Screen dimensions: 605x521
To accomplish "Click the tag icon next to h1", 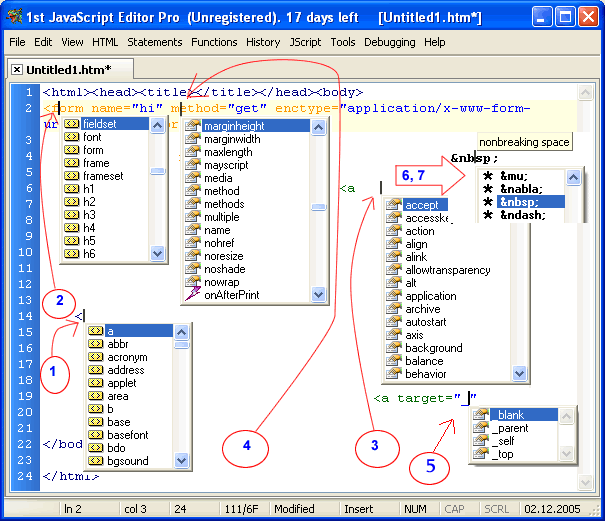I will pos(71,189).
